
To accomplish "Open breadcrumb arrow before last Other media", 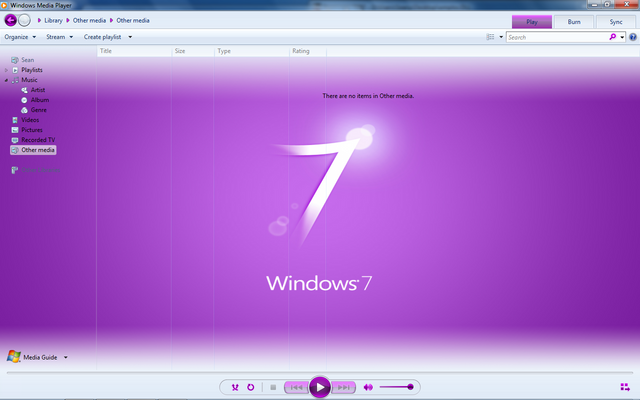I will point(111,20).
